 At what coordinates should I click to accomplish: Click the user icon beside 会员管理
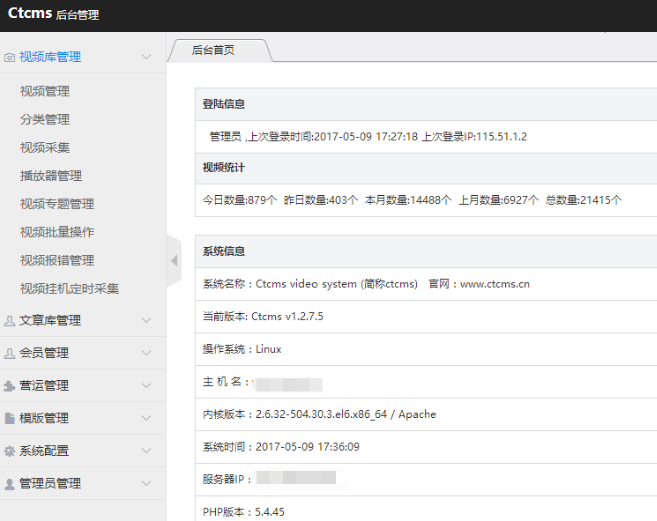coord(9,353)
